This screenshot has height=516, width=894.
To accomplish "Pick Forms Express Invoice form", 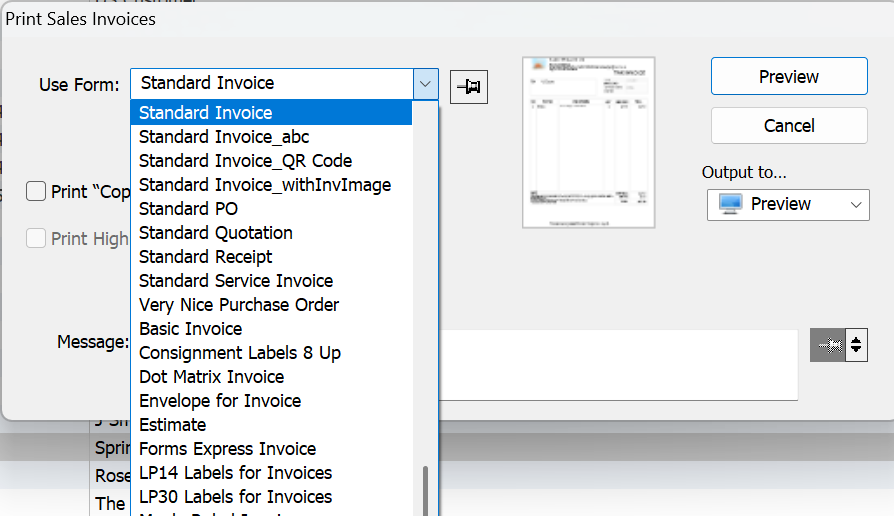I will (x=271, y=449).
